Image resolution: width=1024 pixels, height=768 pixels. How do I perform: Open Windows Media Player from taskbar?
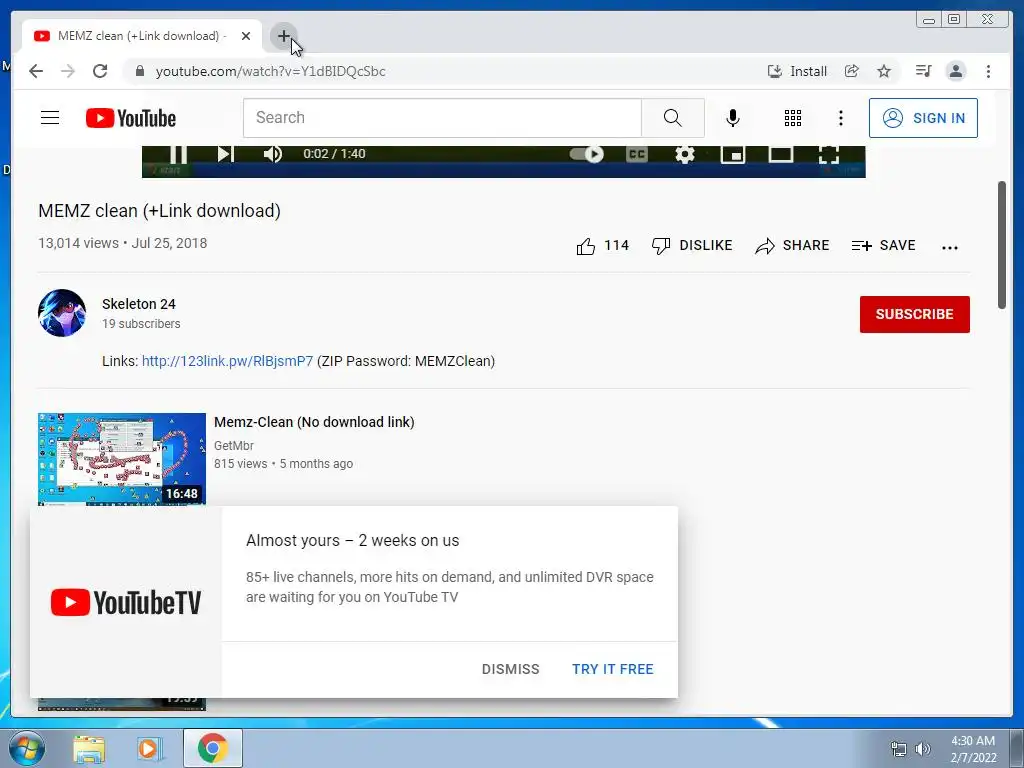pyautogui.click(x=149, y=748)
